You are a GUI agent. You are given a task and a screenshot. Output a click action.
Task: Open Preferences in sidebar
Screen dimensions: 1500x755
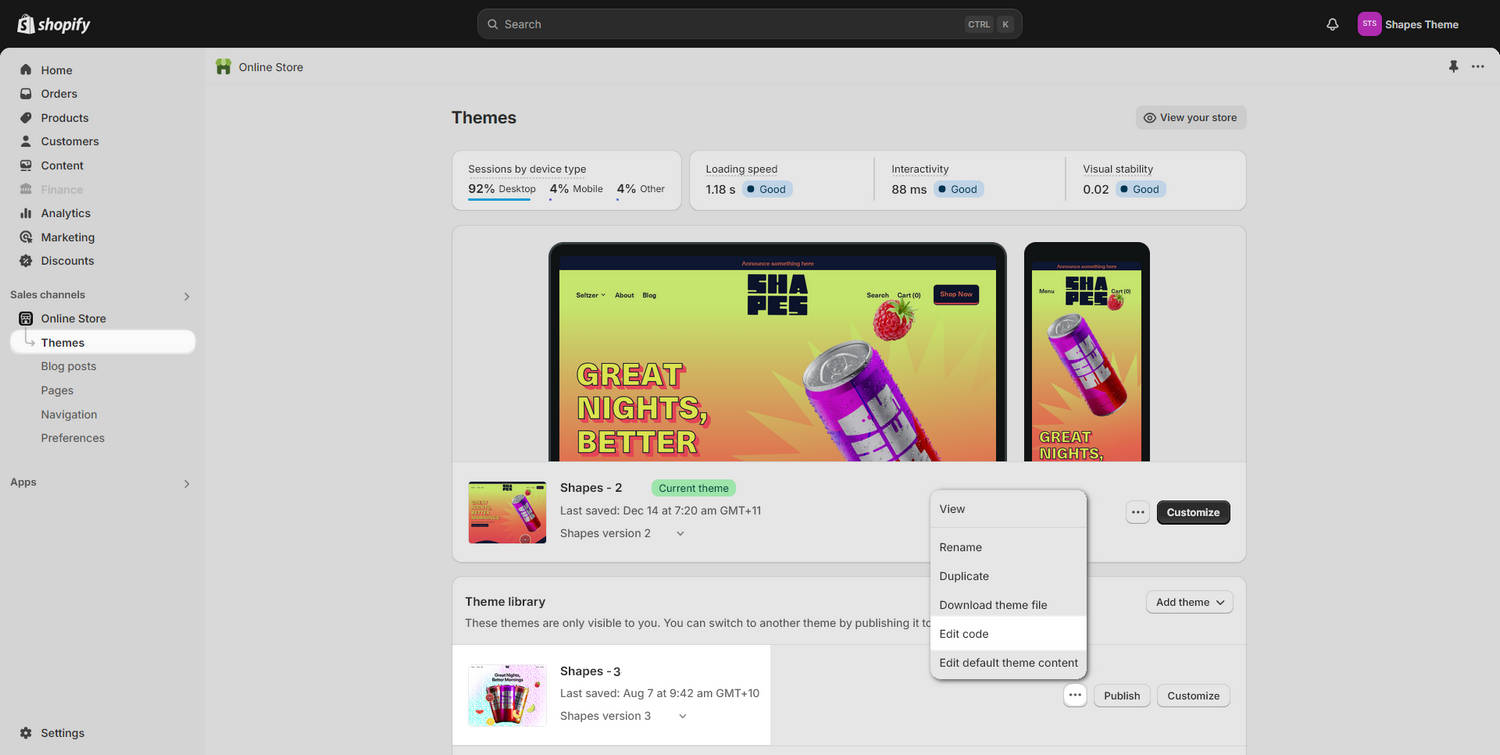coord(72,438)
